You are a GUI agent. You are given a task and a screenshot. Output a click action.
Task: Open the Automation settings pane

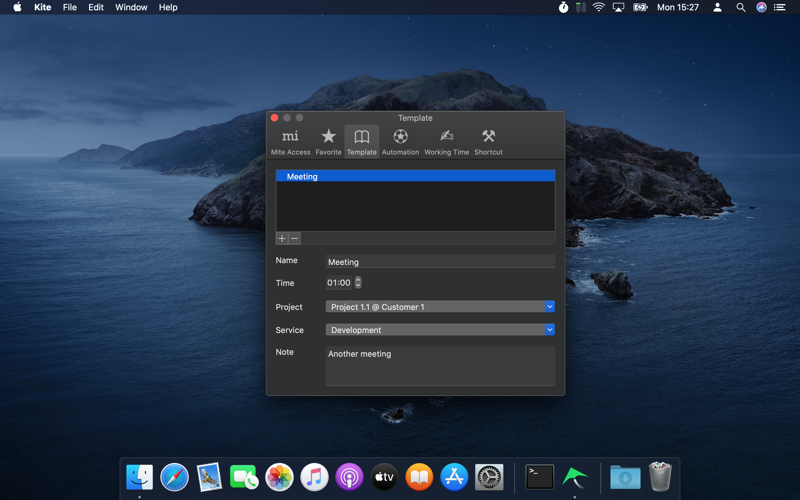pos(400,141)
